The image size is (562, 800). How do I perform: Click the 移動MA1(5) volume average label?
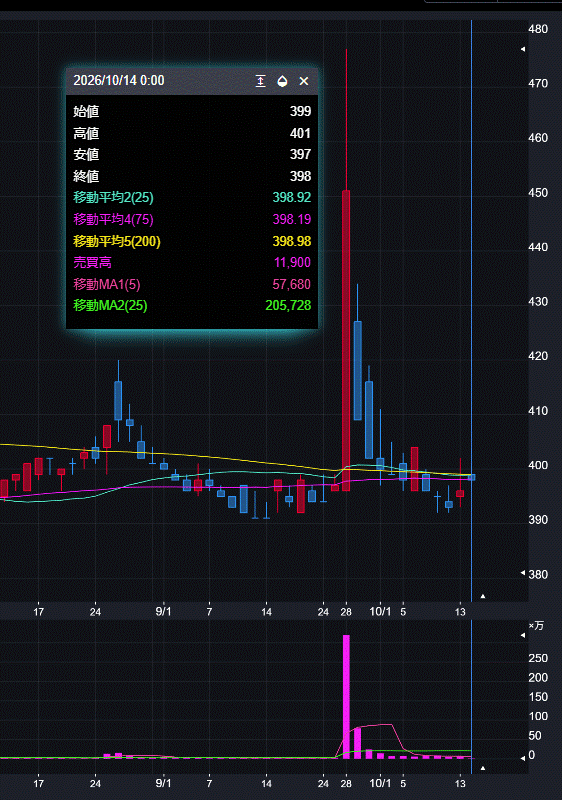pyautogui.click(x=107, y=284)
